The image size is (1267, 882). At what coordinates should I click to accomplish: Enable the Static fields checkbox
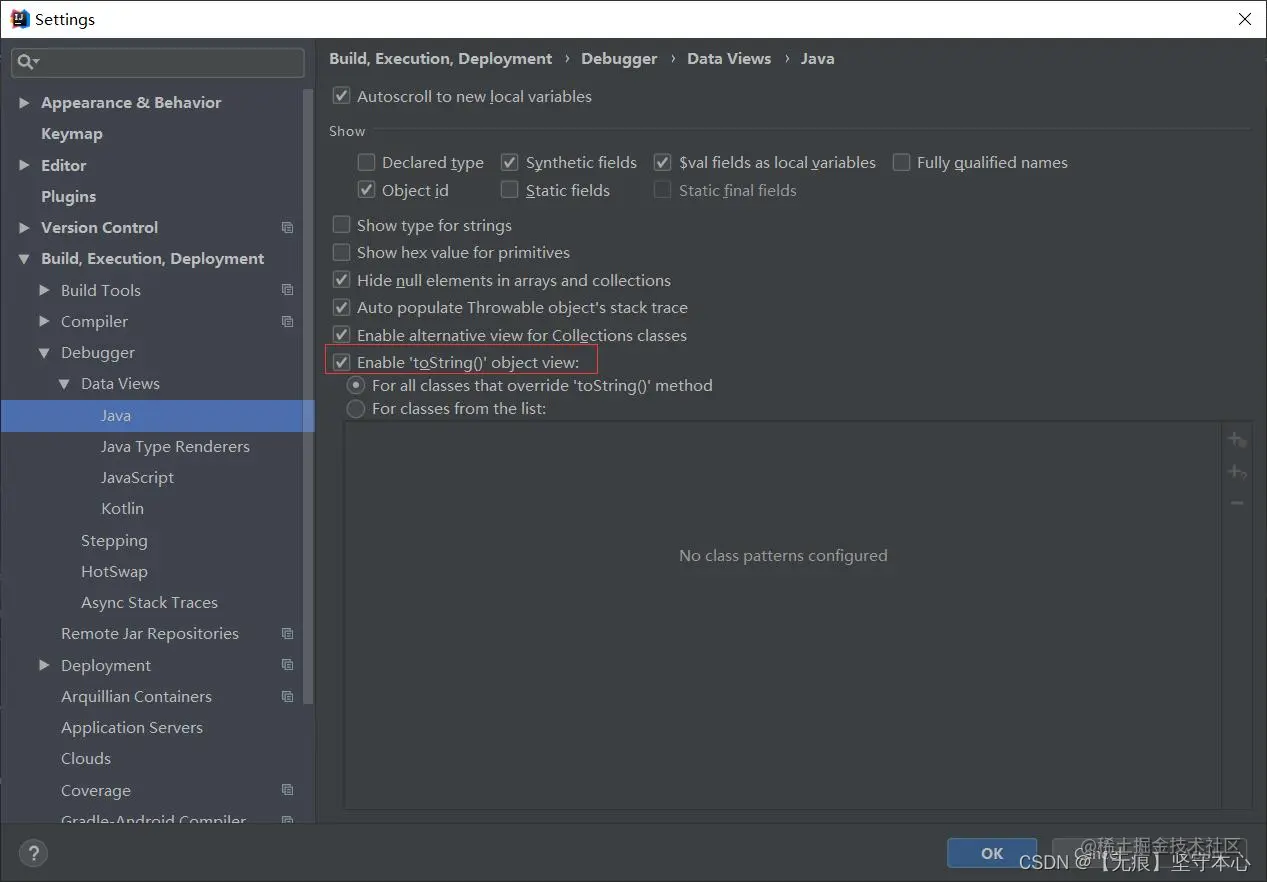510,190
